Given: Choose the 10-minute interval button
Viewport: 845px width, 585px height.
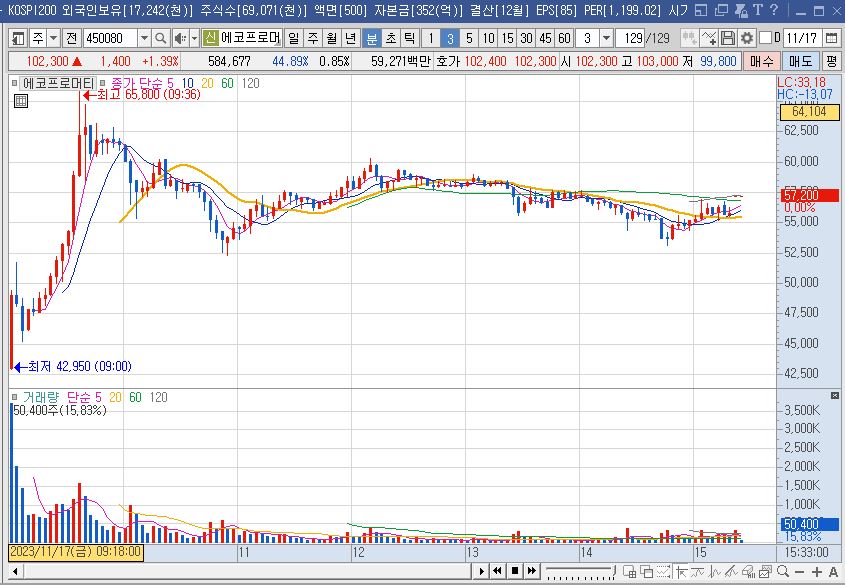Looking at the screenshot, I should pyautogui.click(x=488, y=38).
